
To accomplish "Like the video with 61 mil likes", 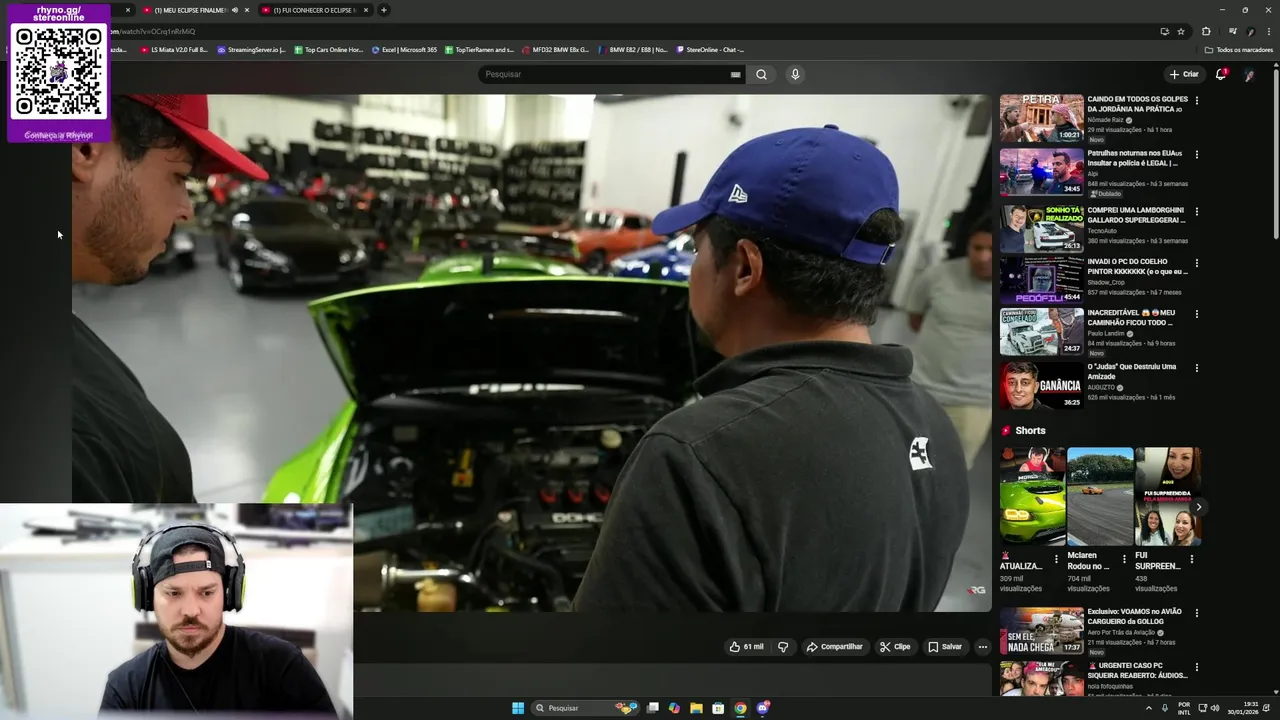I will (x=746, y=647).
